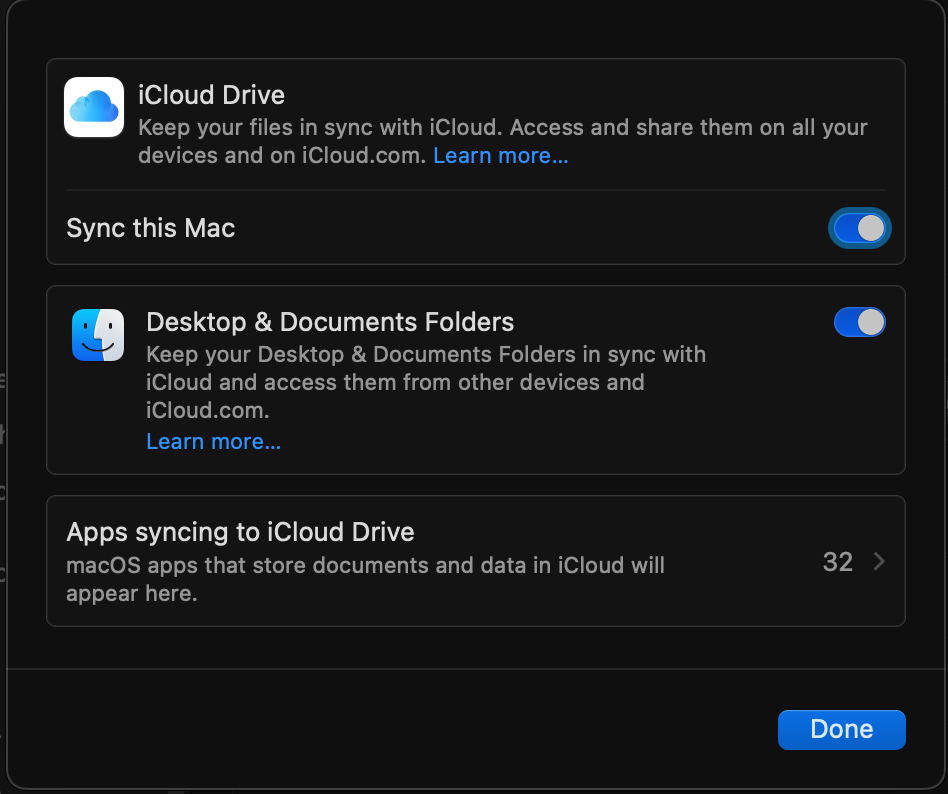Open Learn more link under iCloud Drive

click(501, 156)
